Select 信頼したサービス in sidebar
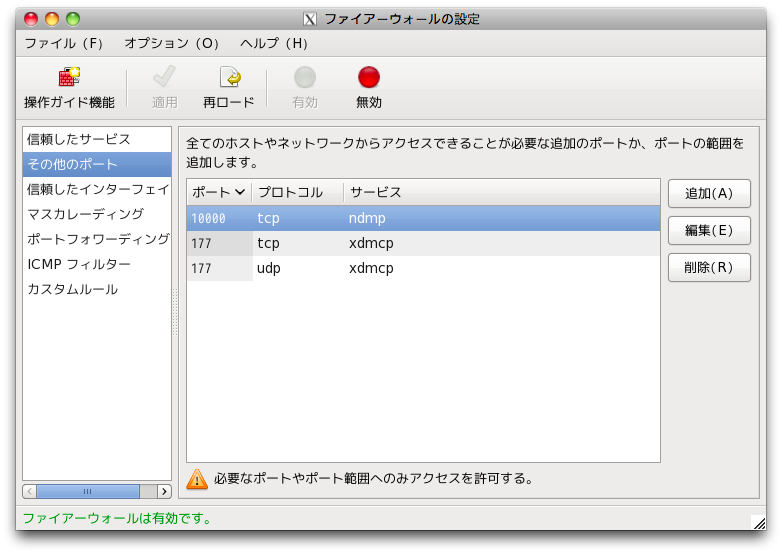Viewport: 782px width, 554px height. pos(79,139)
